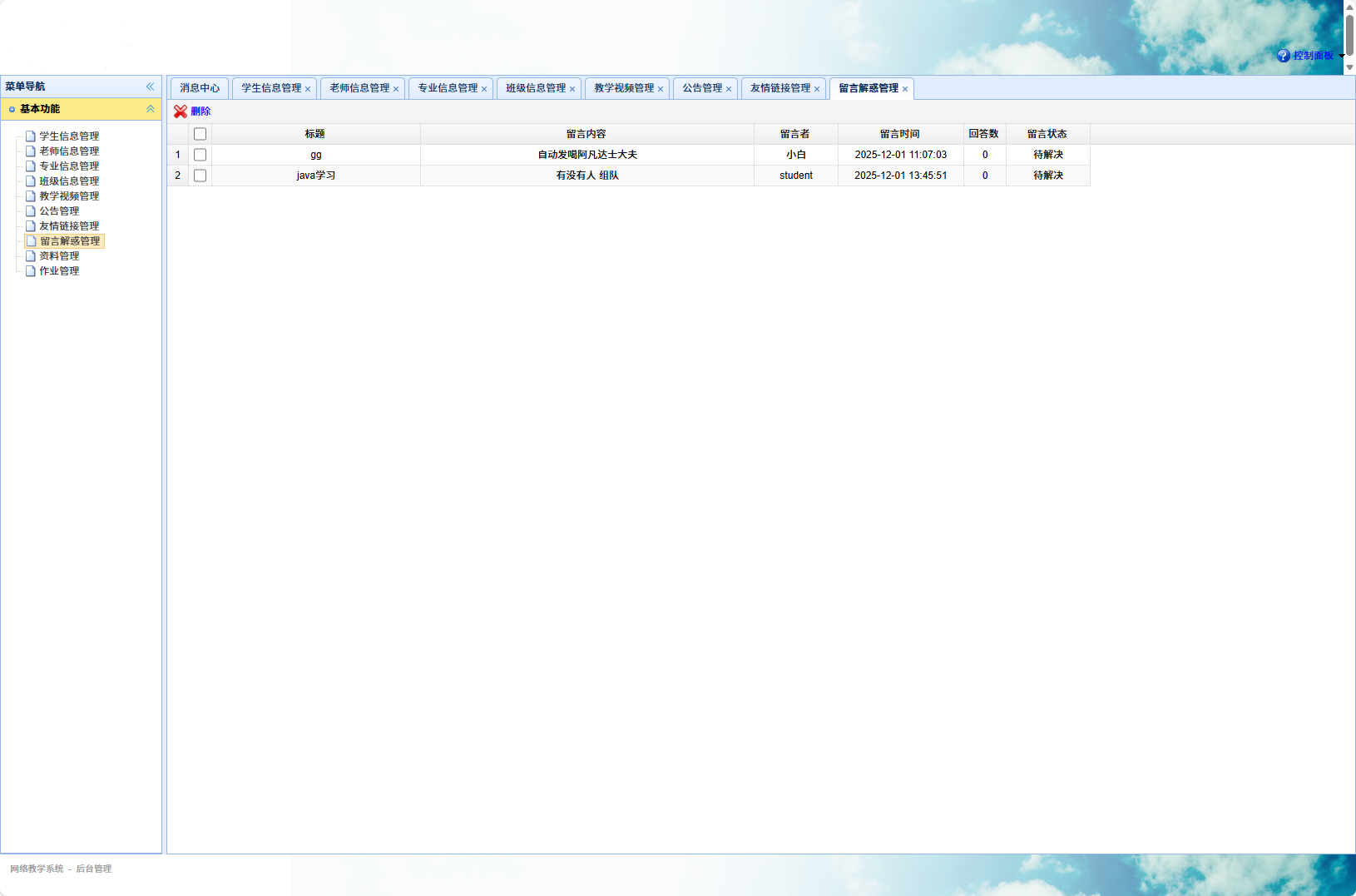Viewport: 1356px width, 896px height.
Task: Click the 留言者 column header
Action: click(796, 134)
